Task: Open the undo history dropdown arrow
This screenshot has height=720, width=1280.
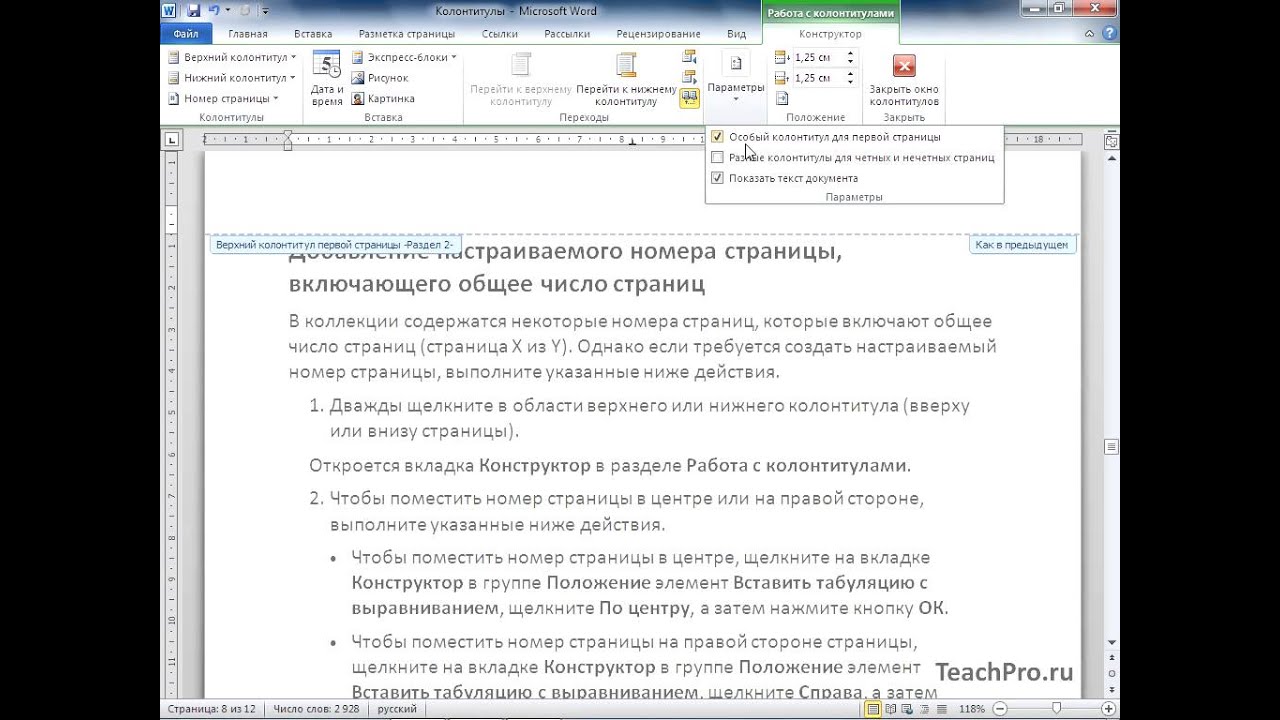Action: [x=228, y=11]
